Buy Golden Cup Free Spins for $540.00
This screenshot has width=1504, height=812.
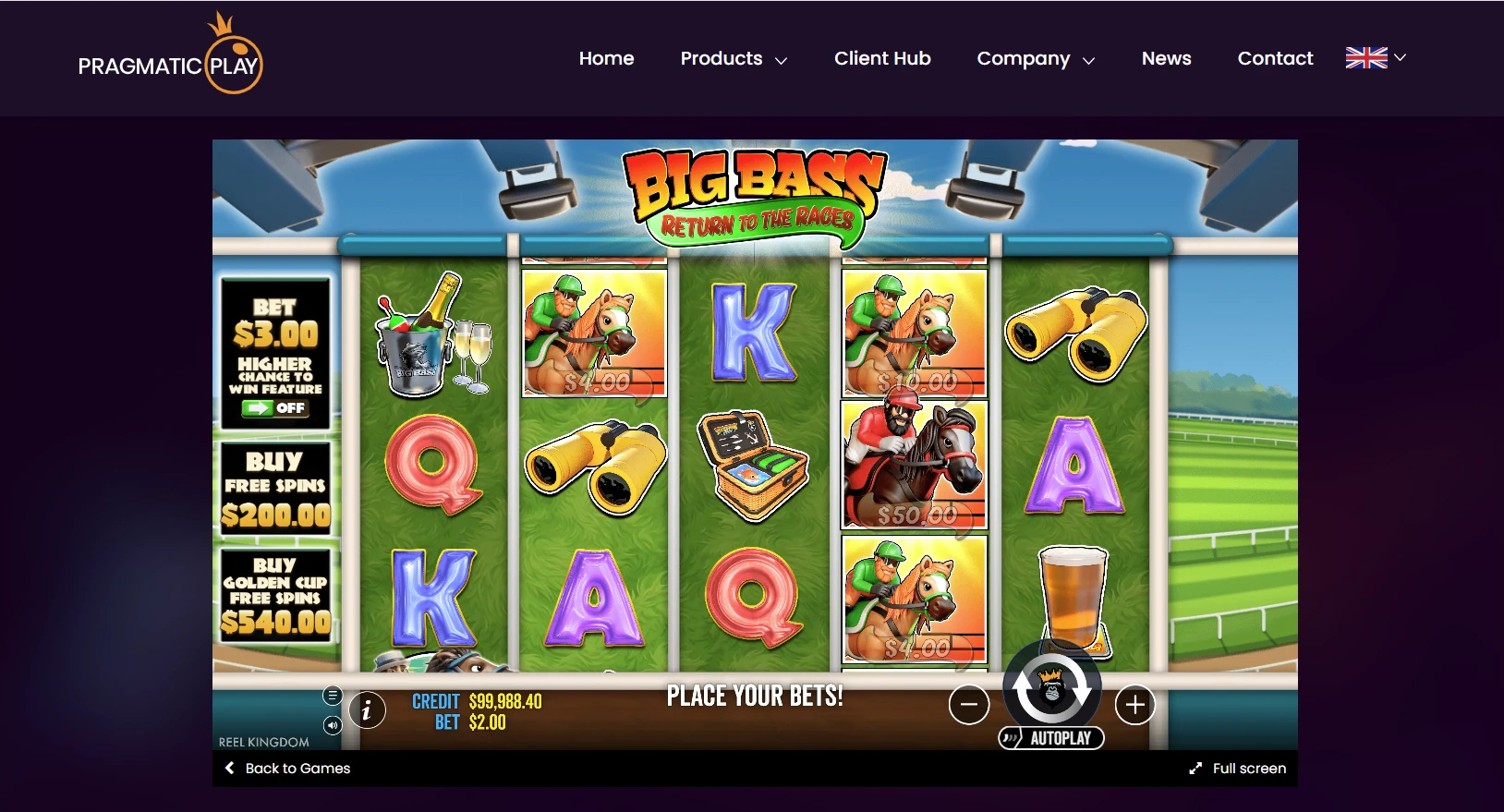coord(275,594)
